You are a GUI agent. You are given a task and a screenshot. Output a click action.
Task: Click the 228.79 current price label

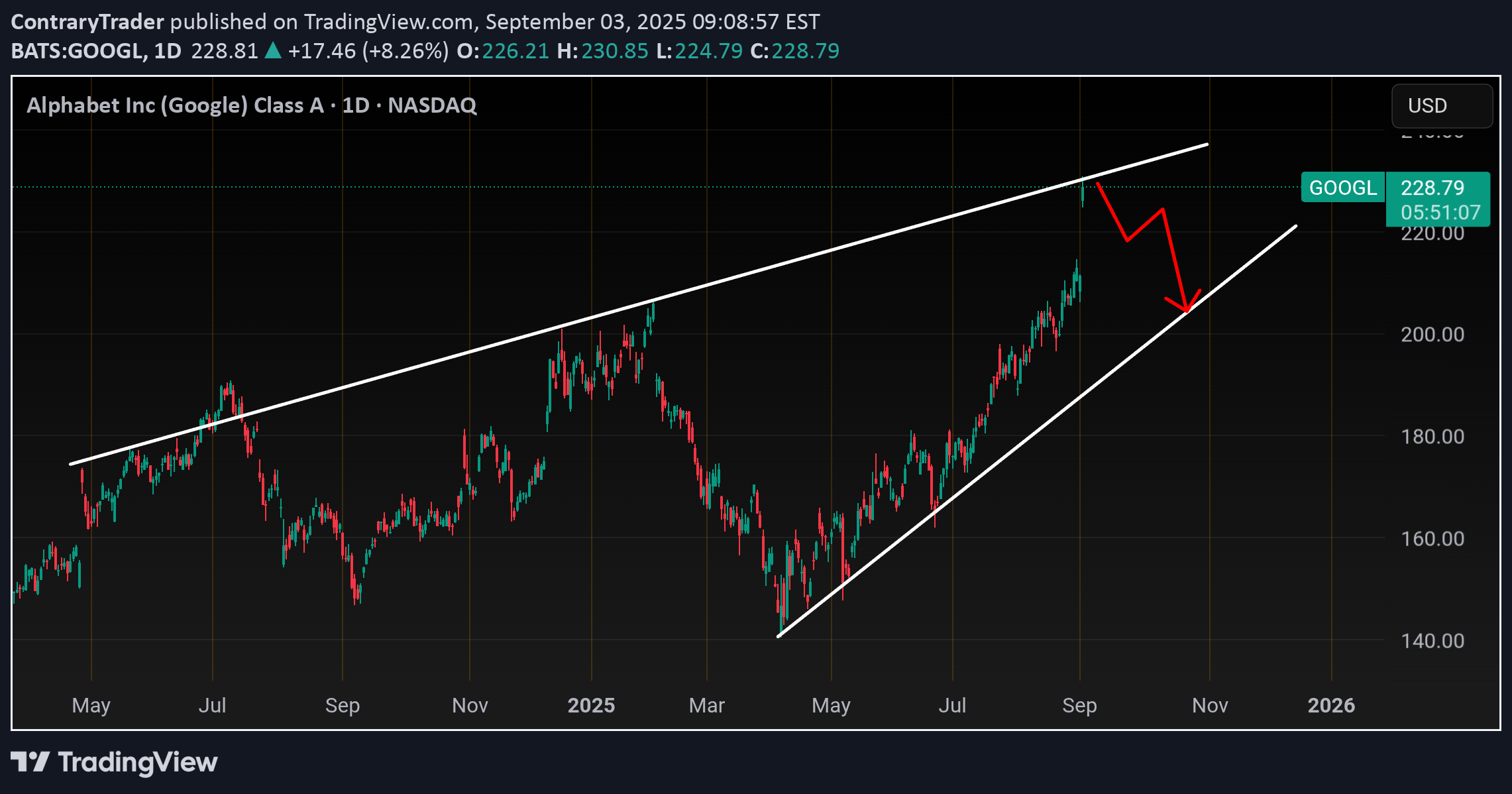[1432, 188]
